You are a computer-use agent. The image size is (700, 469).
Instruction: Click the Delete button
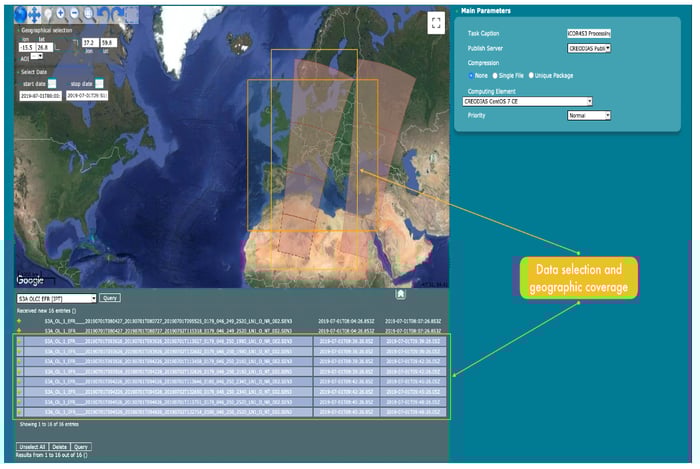(59, 447)
